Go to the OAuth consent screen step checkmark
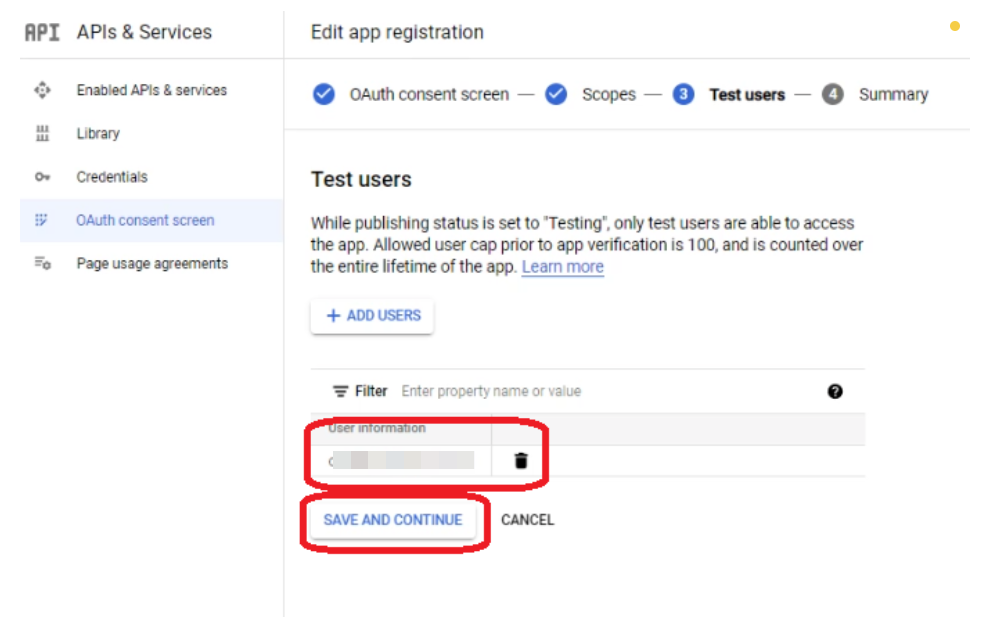 [324, 95]
